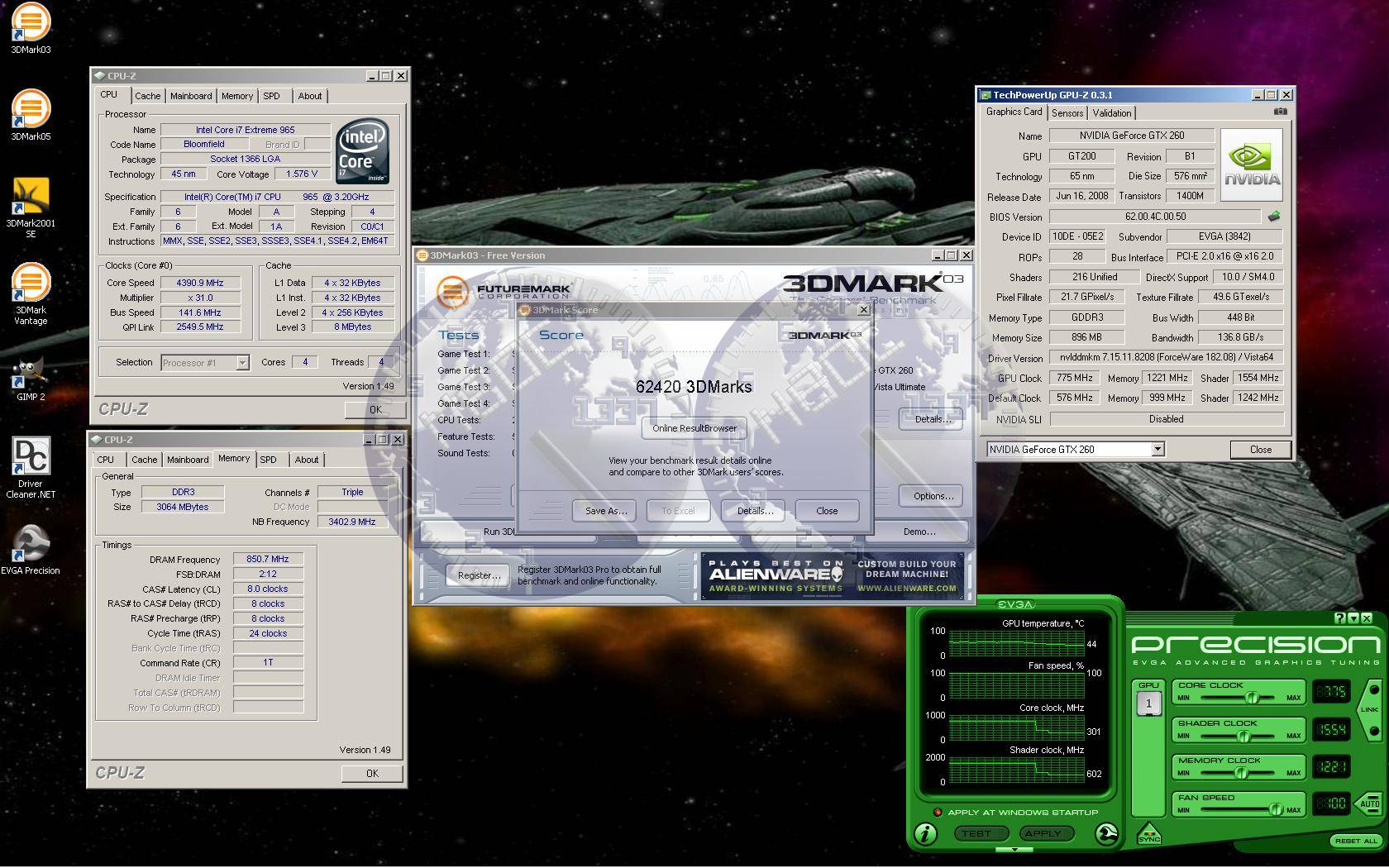Click the Details button behind score dialog

point(932,419)
